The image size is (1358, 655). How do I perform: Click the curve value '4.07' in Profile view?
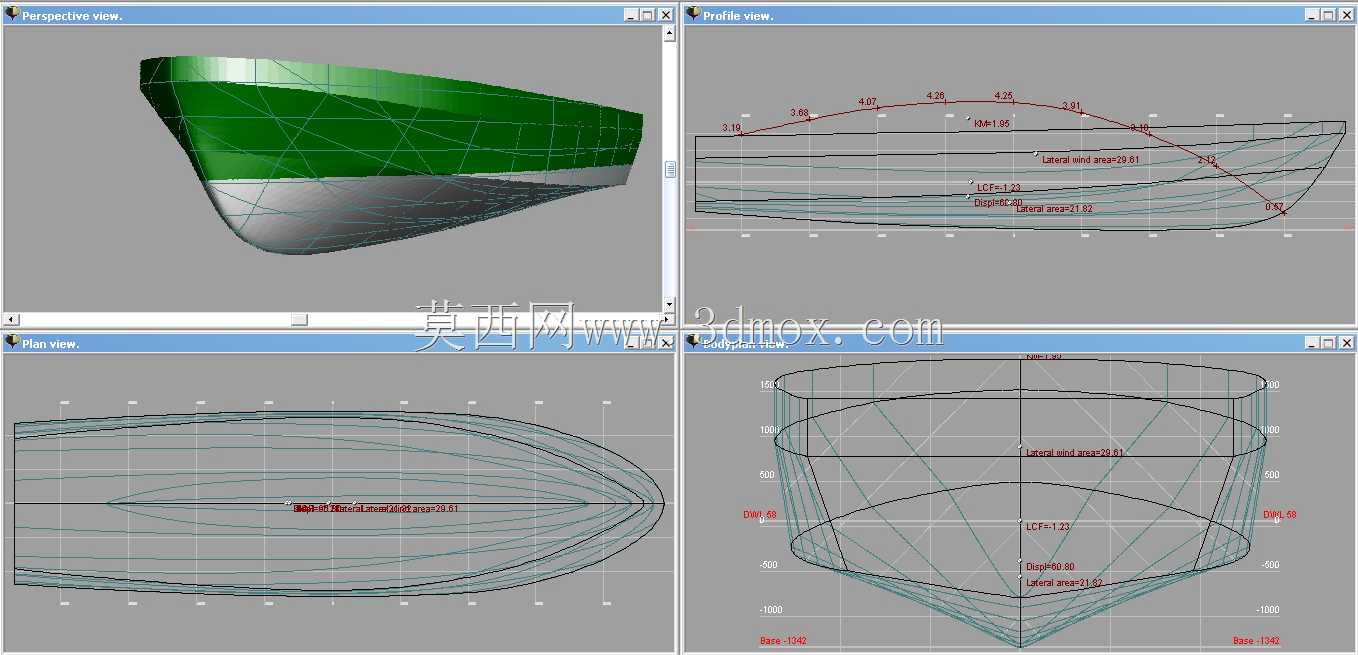pos(867,102)
